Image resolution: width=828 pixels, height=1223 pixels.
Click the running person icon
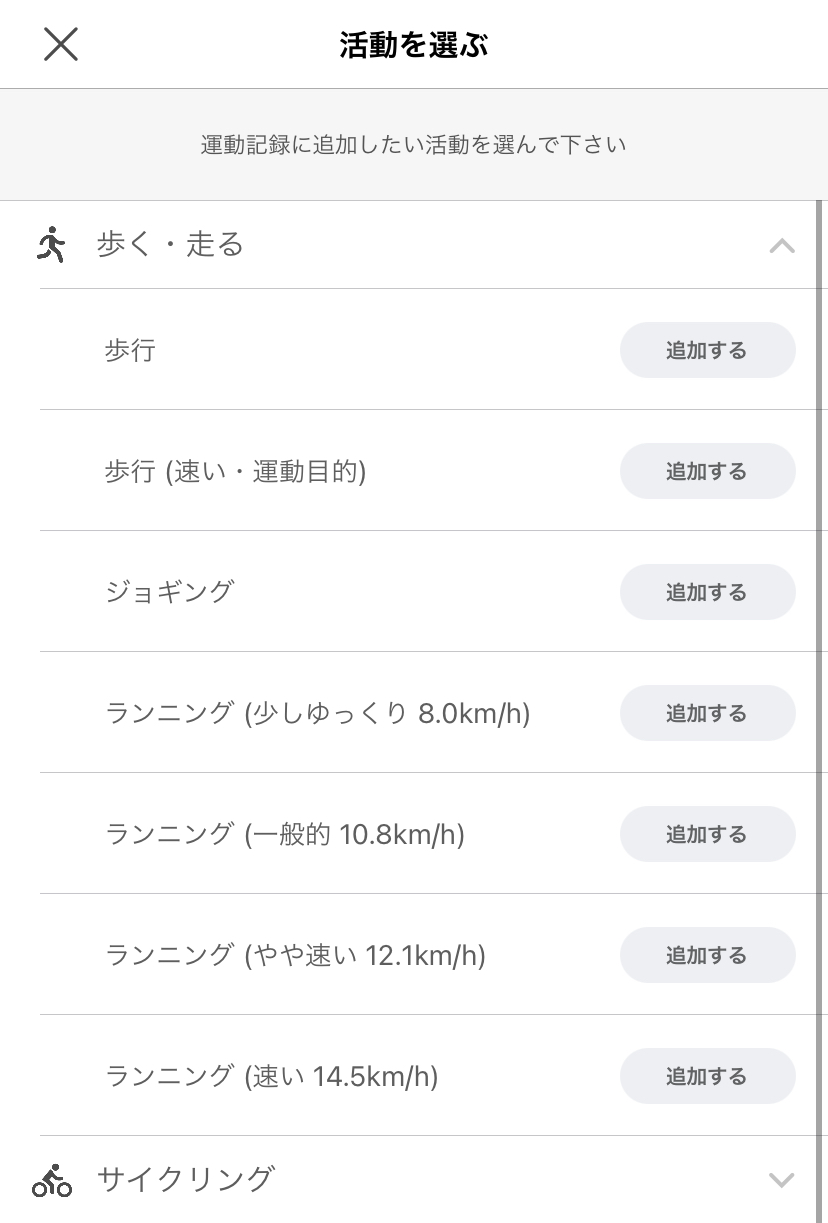[x=51, y=245]
